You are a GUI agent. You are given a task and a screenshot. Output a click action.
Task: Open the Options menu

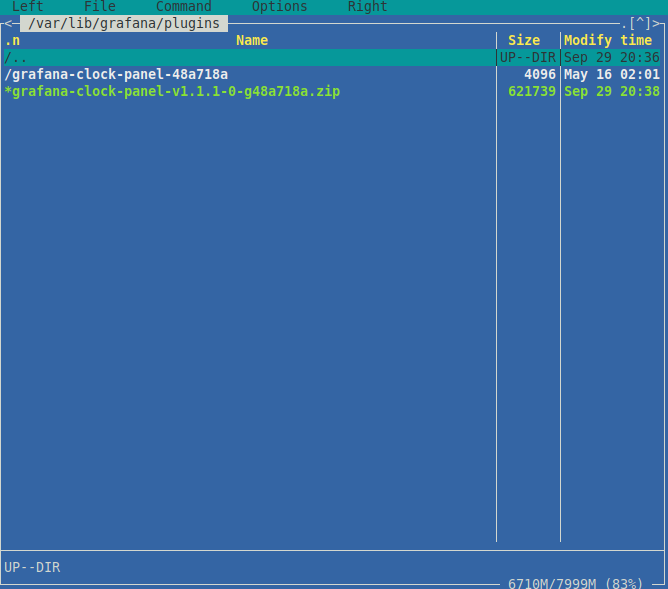click(x=279, y=6)
